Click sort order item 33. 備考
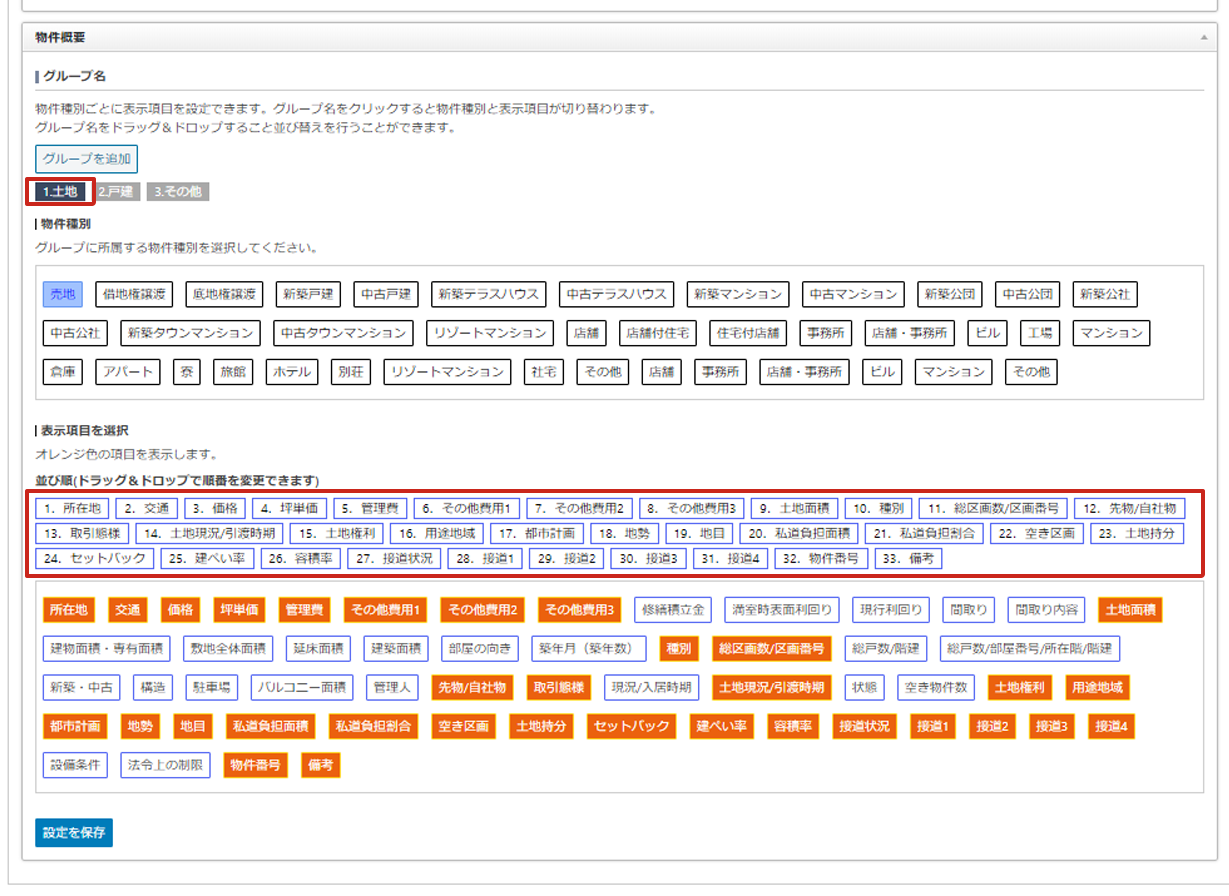The height and width of the screenshot is (896, 1229). [908, 558]
